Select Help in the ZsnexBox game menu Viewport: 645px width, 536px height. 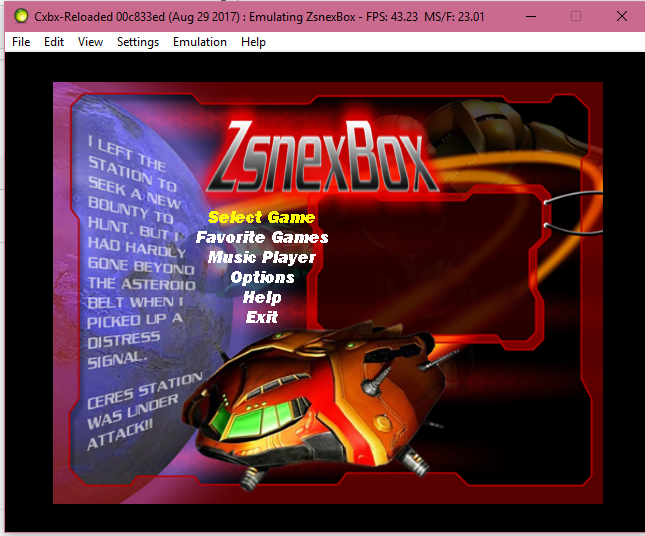pyautogui.click(x=262, y=297)
